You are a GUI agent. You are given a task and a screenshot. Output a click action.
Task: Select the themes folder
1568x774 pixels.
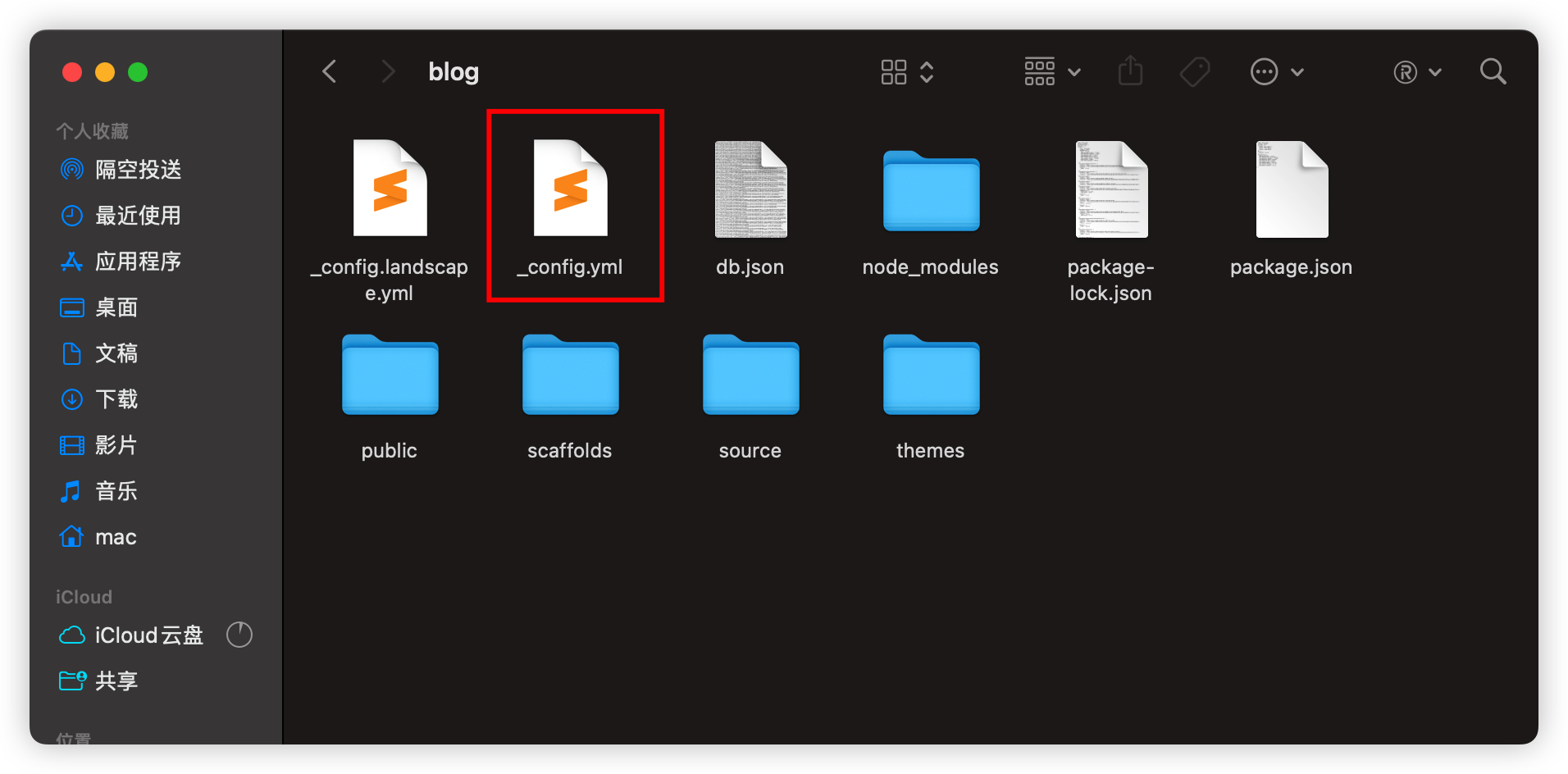931,376
